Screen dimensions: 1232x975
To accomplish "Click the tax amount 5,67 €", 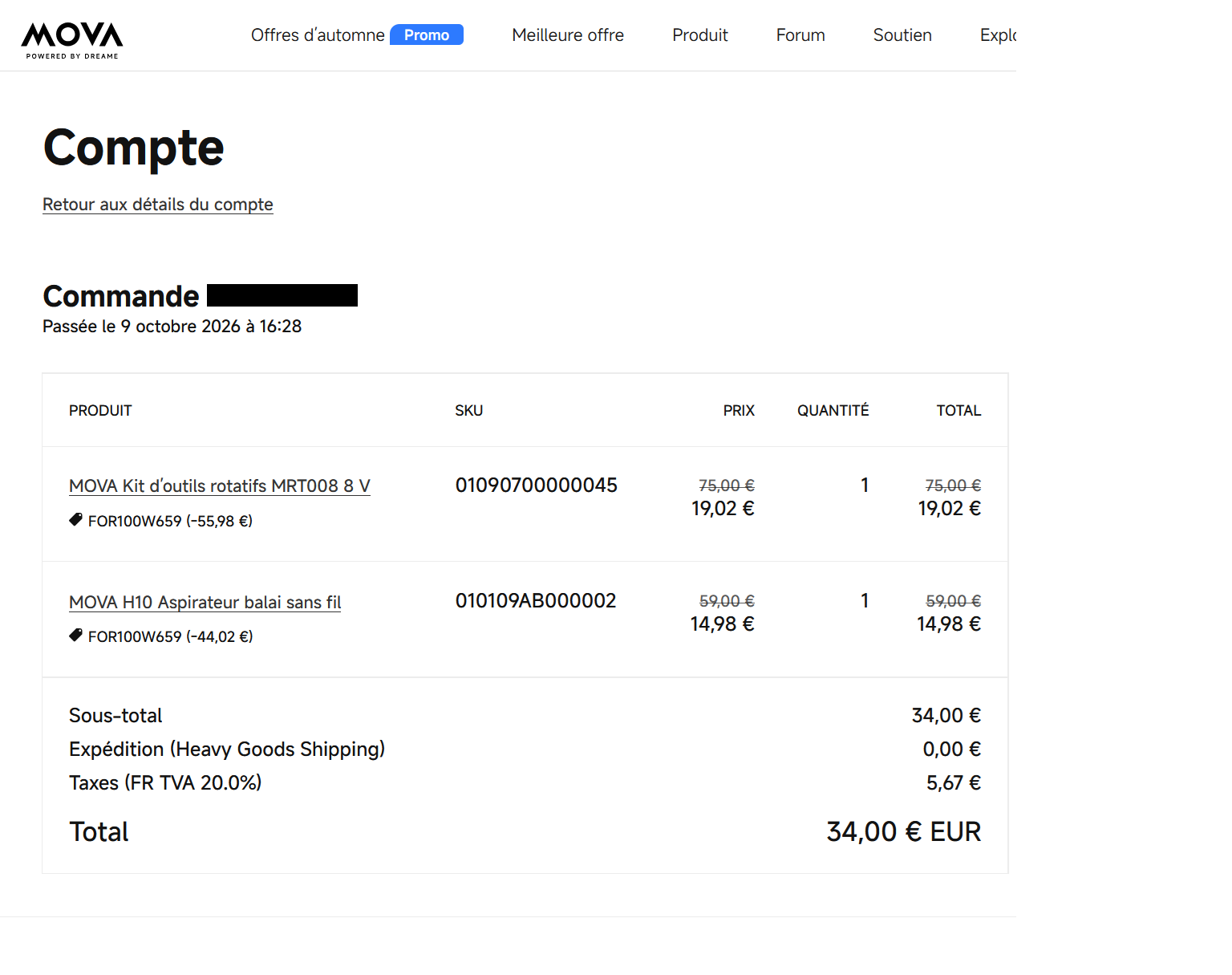I will pos(954,782).
